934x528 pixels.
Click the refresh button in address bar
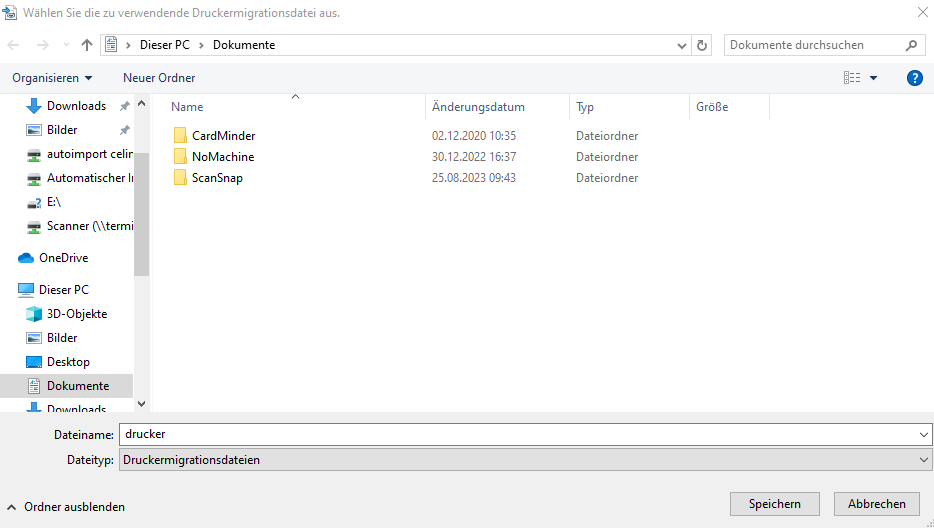702,45
